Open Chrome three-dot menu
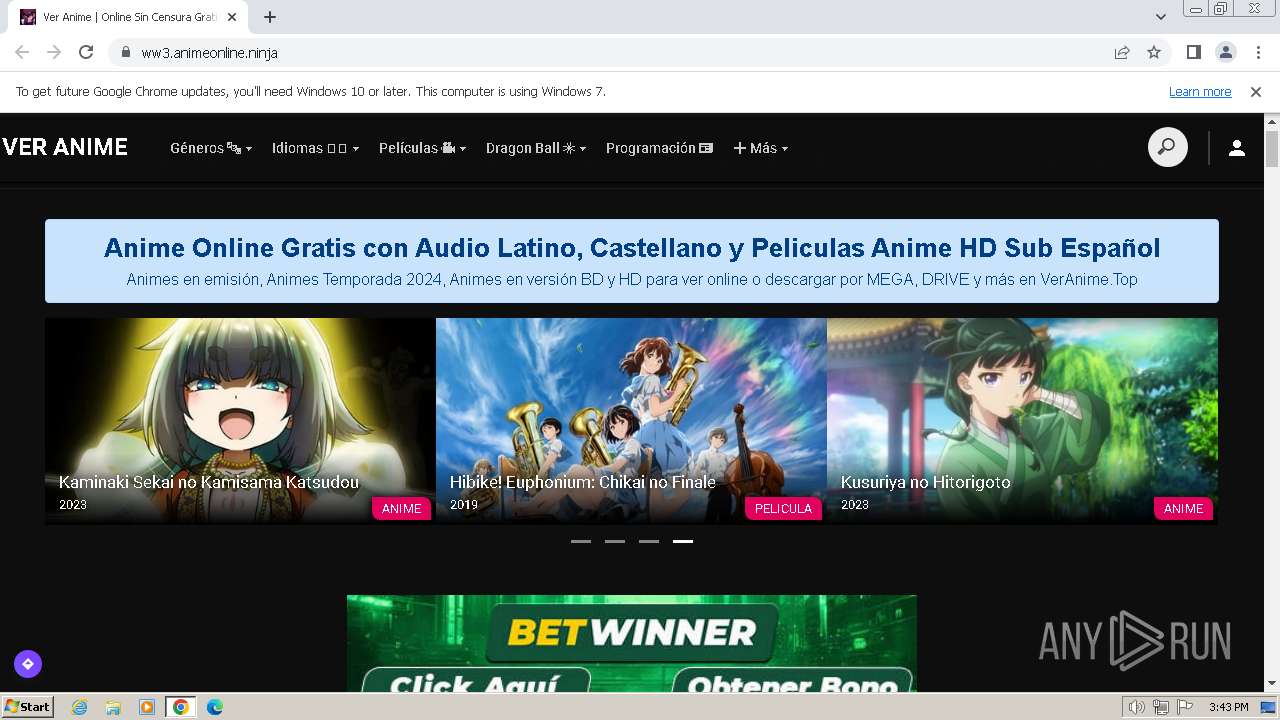Image resolution: width=1280 pixels, height=720 pixels. click(x=1258, y=52)
